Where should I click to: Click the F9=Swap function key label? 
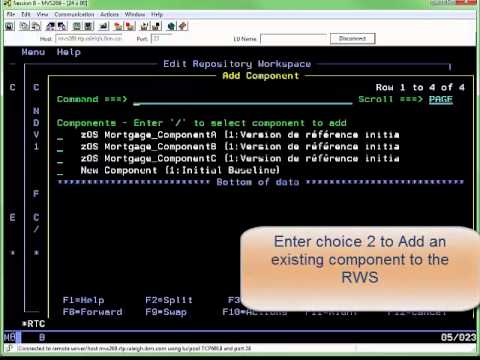tap(166, 312)
